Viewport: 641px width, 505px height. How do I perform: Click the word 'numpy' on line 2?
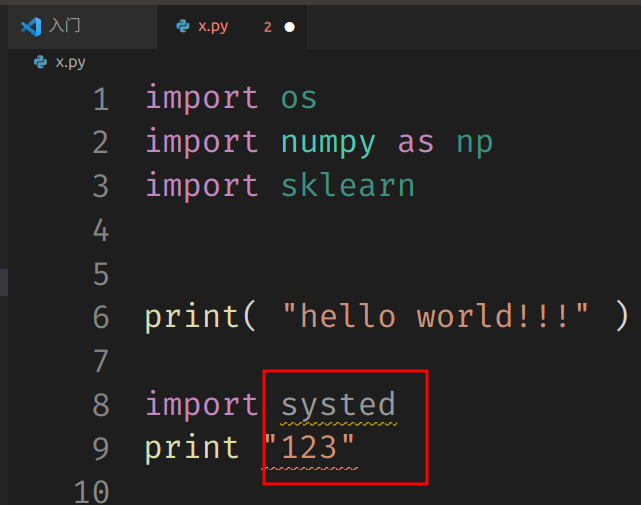coord(328,144)
